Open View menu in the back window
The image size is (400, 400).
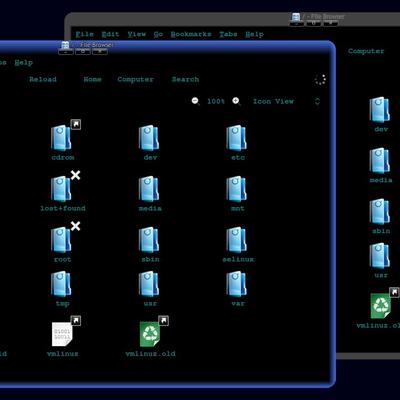point(137,34)
